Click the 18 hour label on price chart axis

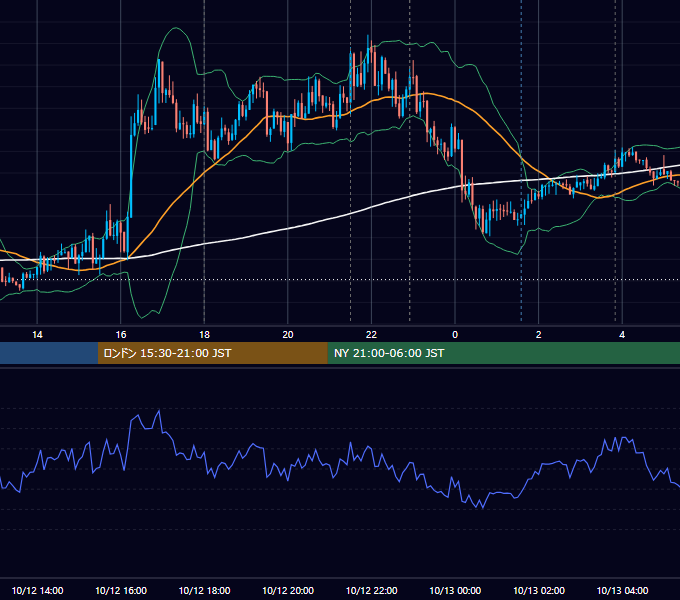pos(204,335)
